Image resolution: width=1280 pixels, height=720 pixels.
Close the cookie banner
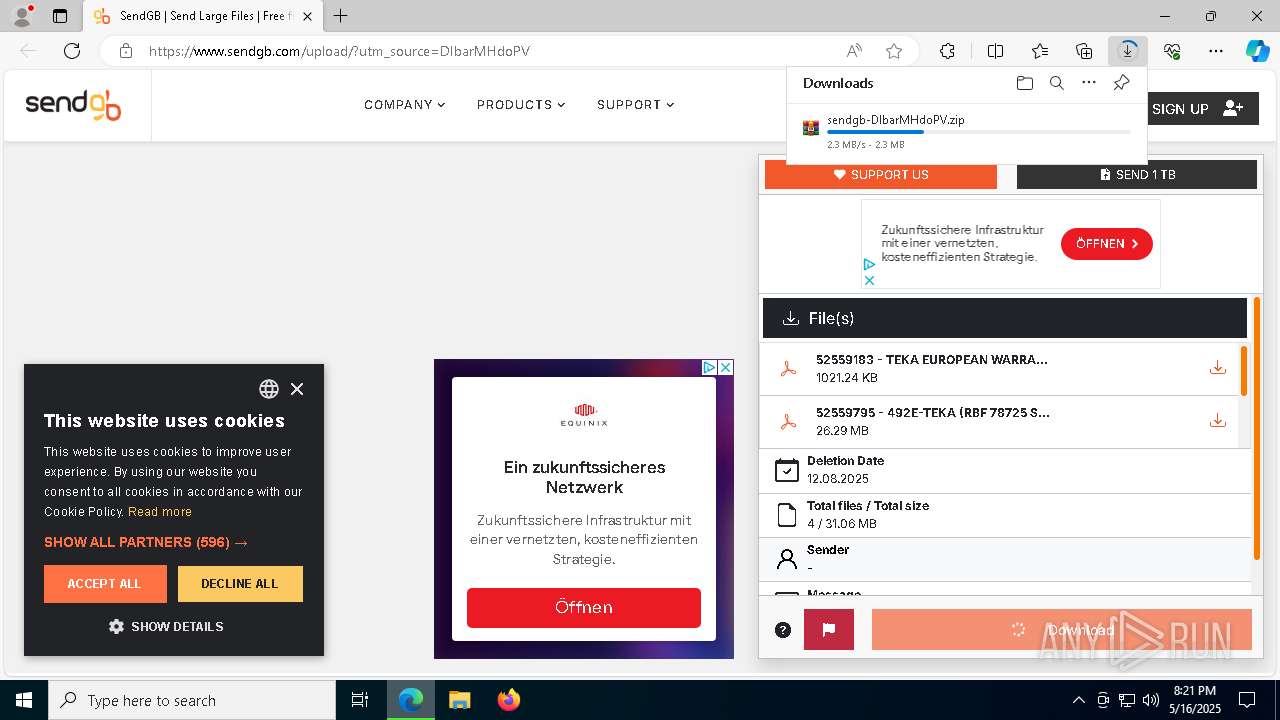(x=297, y=389)
